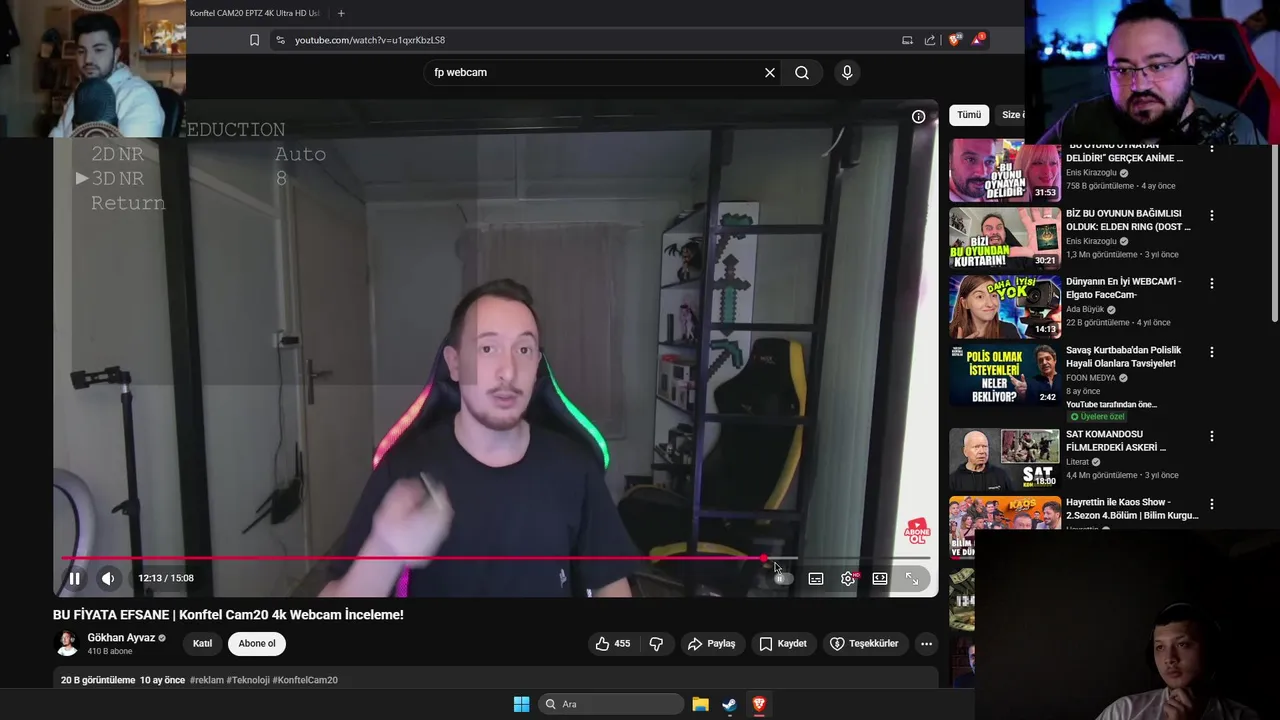Click the video title 'BU FİYATA EFSANE'

228,615
